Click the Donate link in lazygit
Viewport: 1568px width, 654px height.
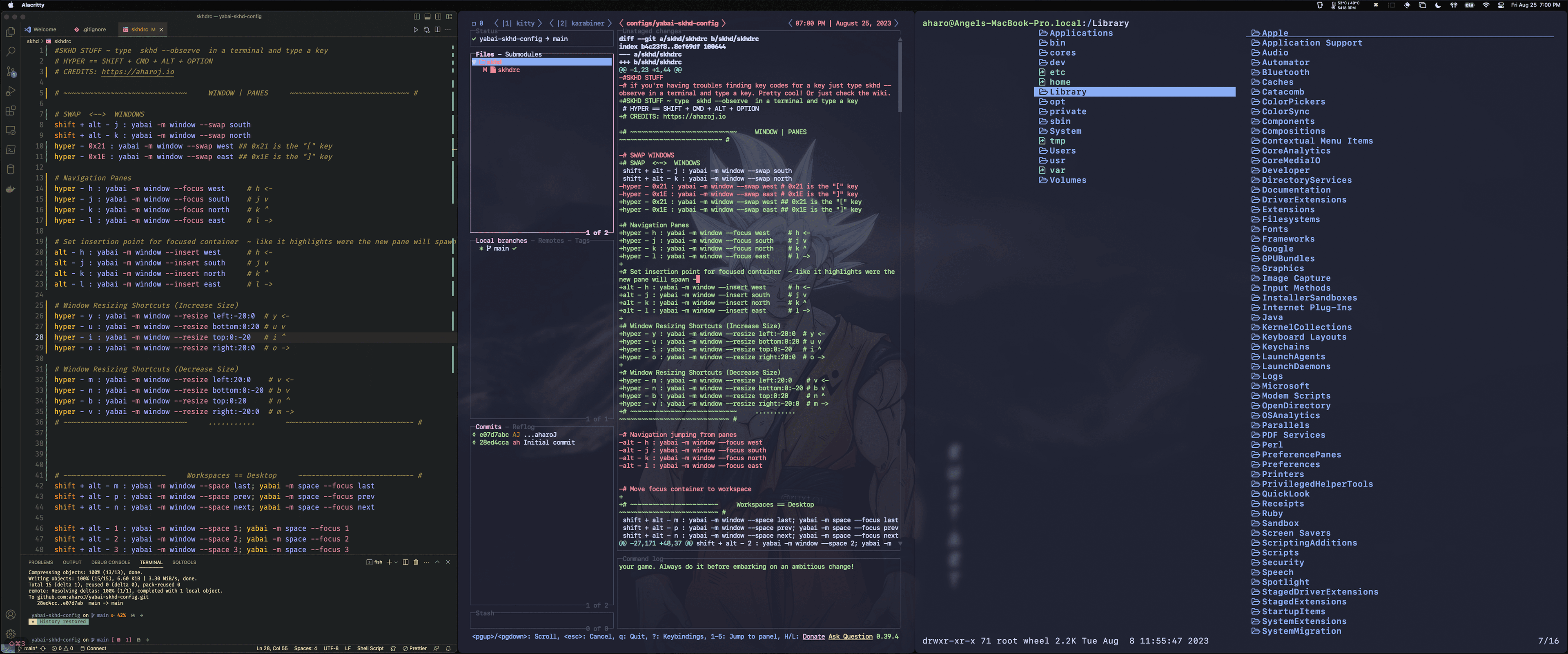814,636
